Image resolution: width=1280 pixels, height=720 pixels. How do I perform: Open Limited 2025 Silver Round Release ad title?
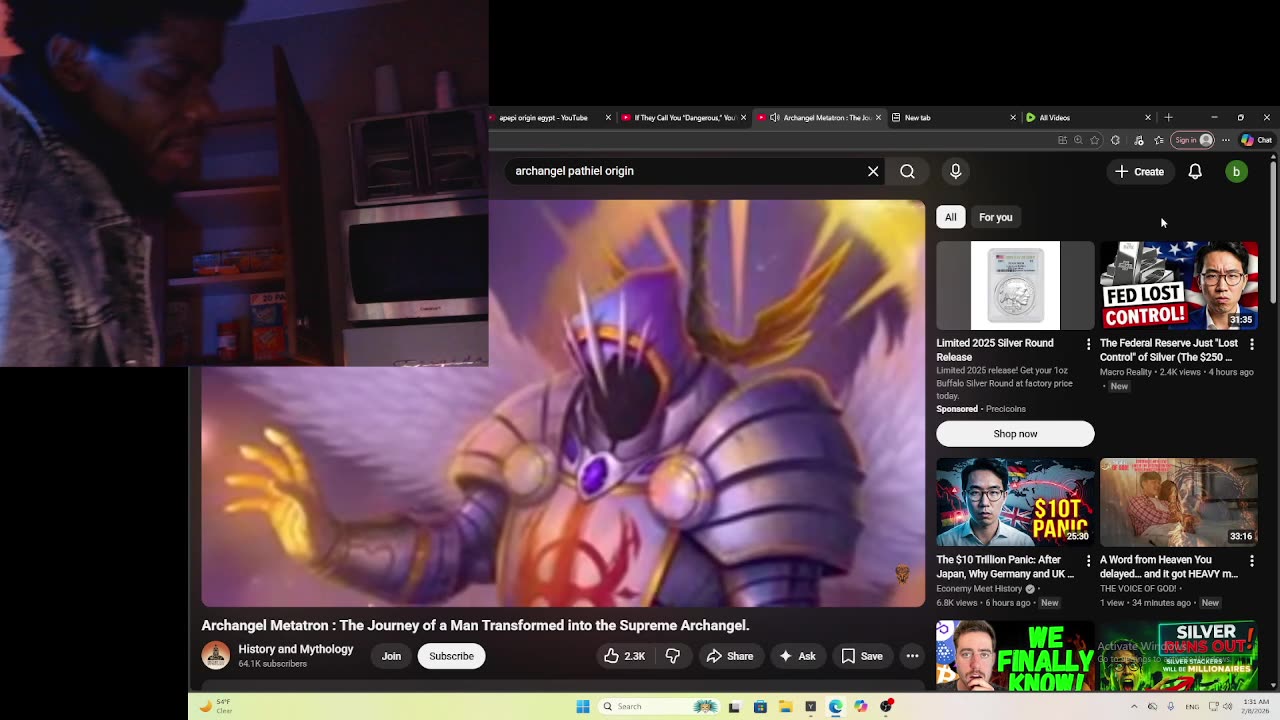pyautogui.click(x=995, y=350)
